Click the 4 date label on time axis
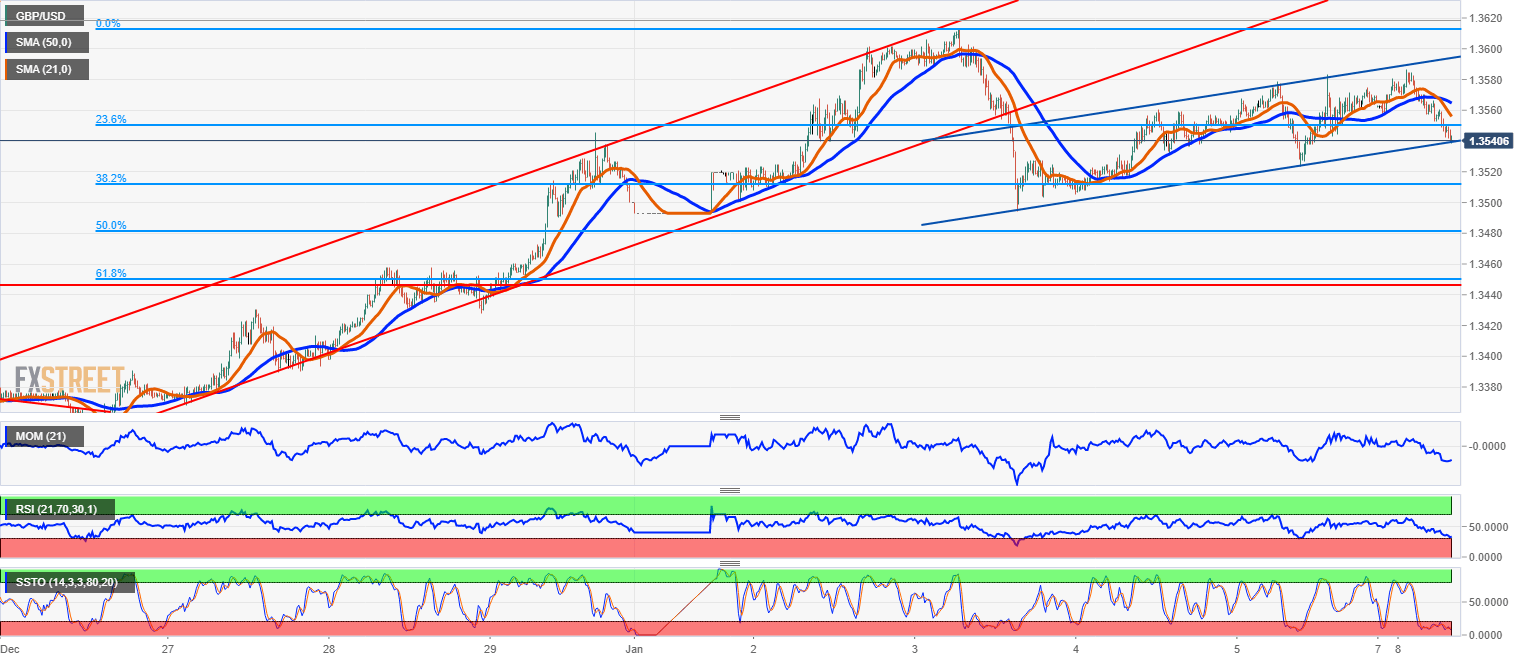The image size is (1531, 662). click(1075, 649)
